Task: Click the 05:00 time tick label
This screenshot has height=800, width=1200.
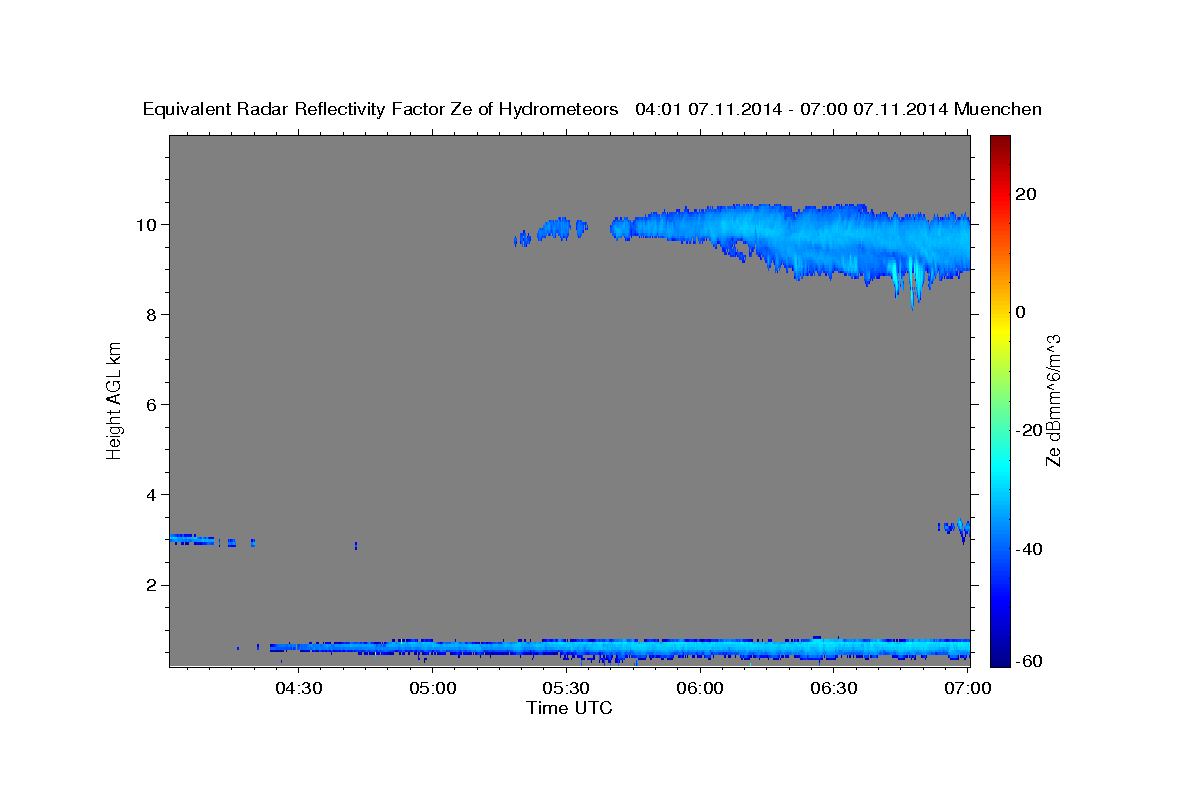Action: [433, 688]
